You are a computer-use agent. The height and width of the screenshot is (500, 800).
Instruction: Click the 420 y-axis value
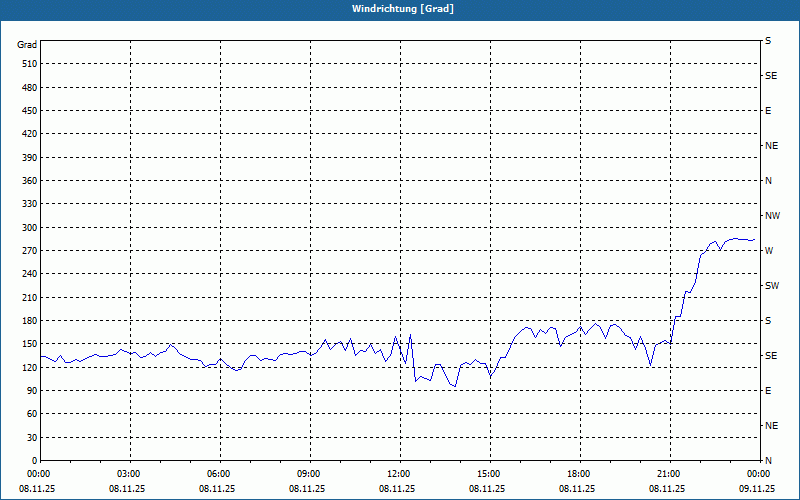pos(30,134)
